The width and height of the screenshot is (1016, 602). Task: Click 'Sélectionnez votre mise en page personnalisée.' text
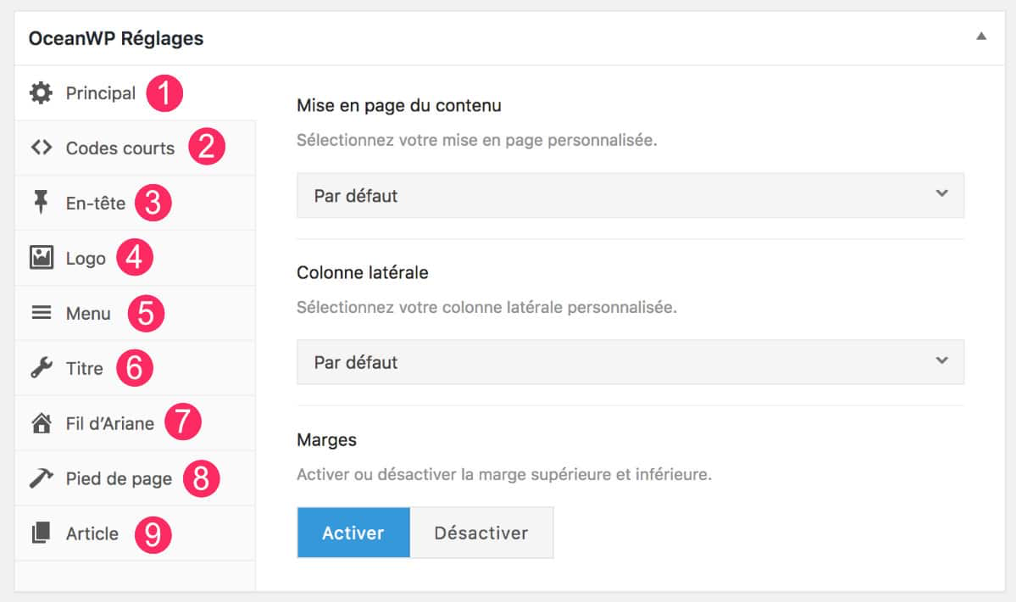477,140
